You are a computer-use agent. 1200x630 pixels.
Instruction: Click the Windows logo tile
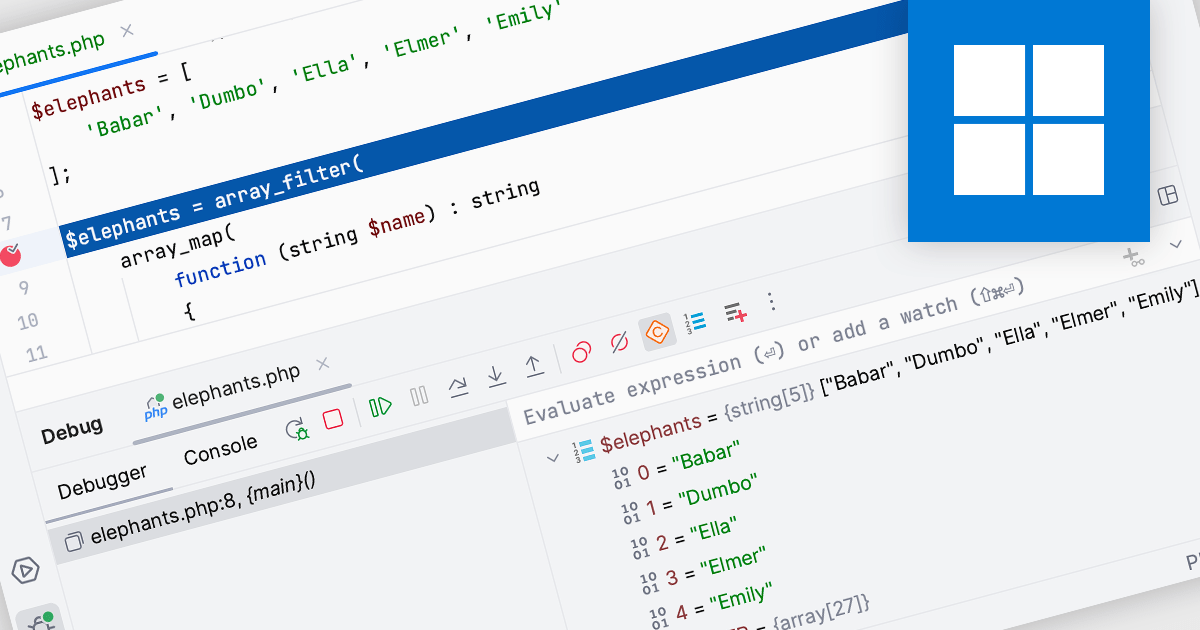1028,120
